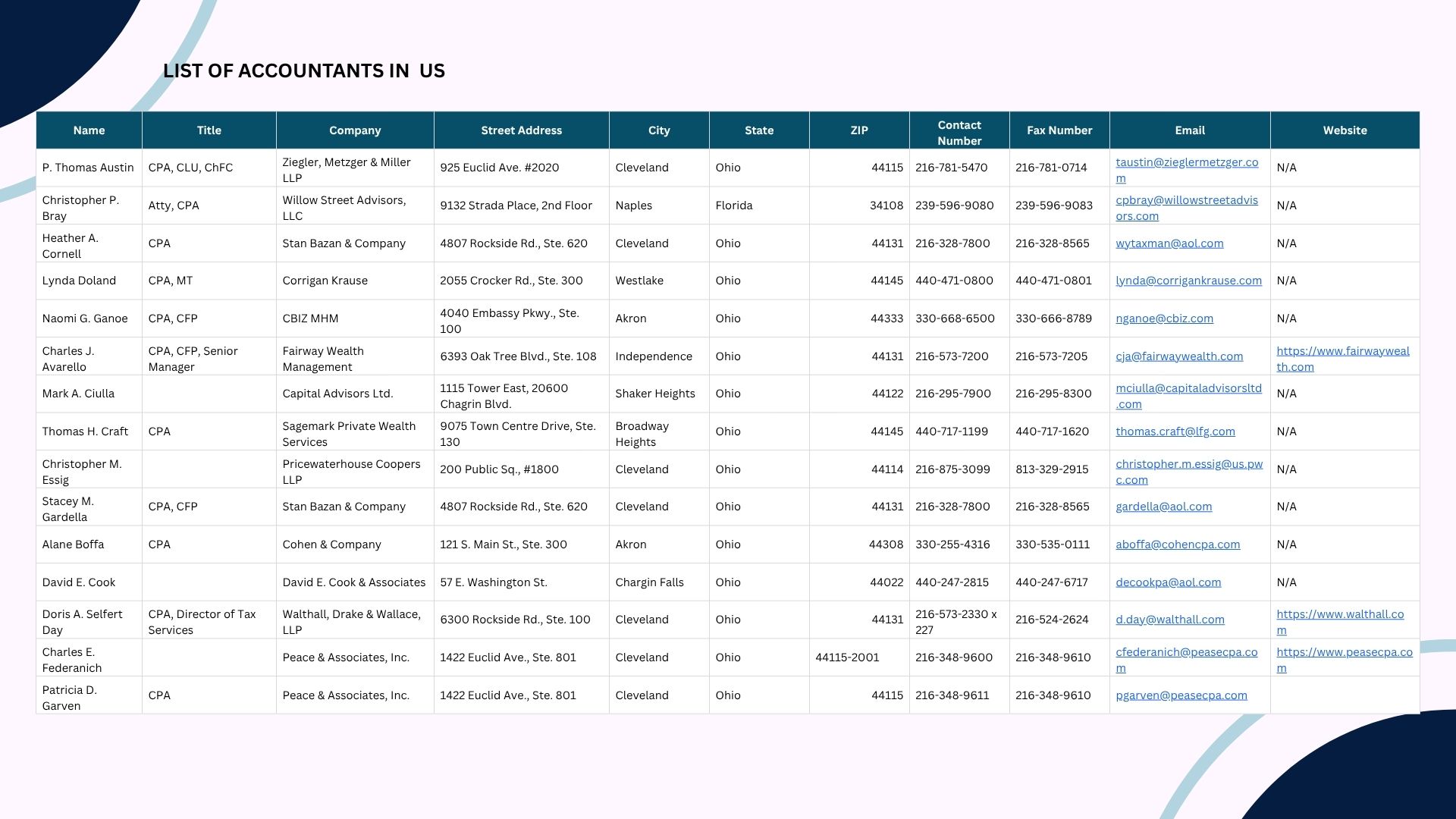1456x819 pixels.
Task: Click pgarven@peasecpa.com email link
Action: click(1181, 695)
